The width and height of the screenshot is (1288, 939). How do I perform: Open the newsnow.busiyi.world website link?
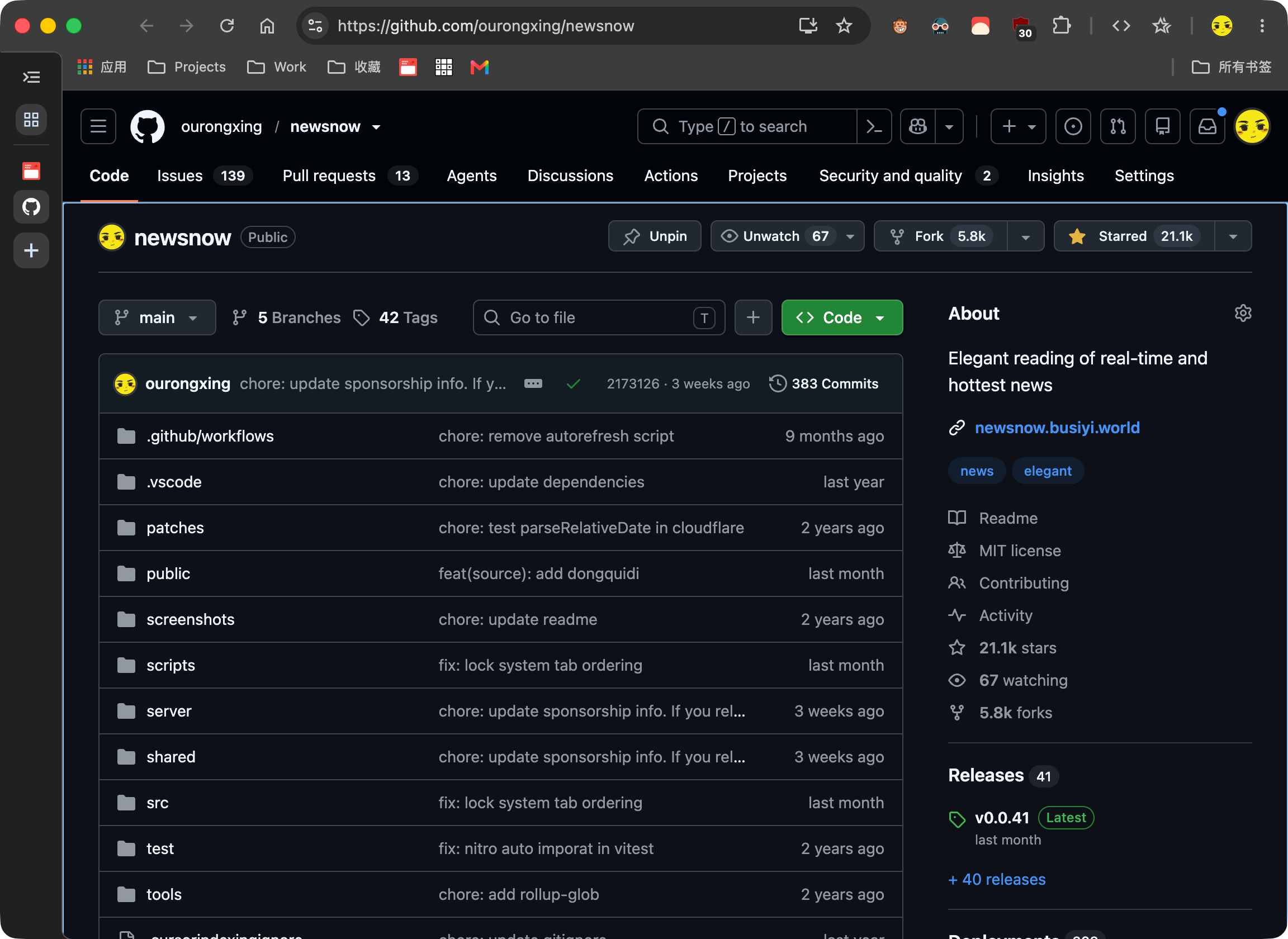pos(1057,428)
